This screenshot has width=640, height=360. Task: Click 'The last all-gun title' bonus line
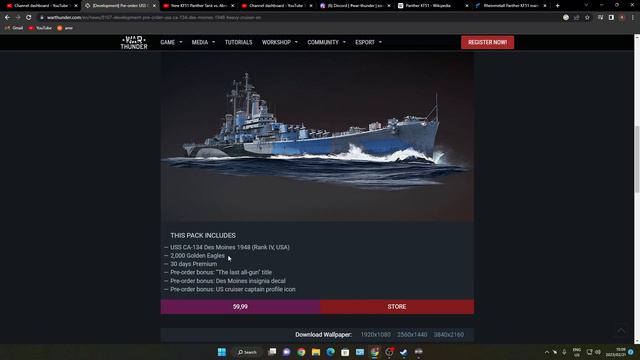(221, 272)
